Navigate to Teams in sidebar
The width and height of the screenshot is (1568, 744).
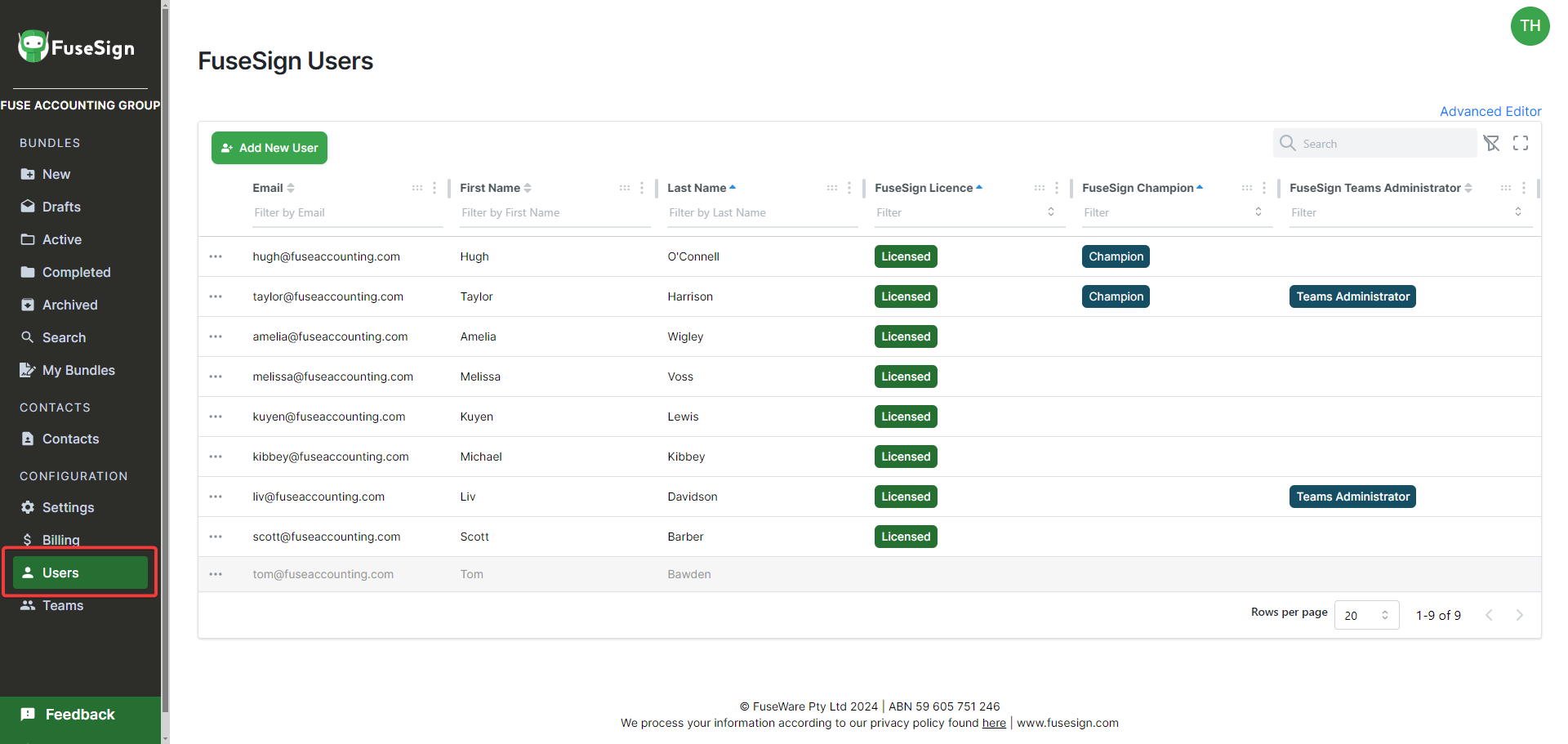point(62,605)
